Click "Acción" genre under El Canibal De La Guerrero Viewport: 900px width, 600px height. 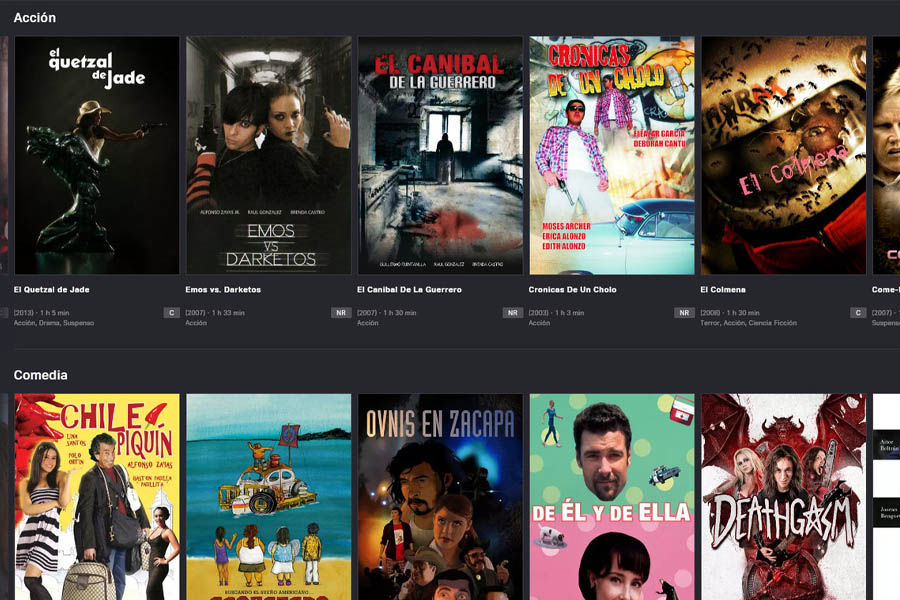click(x=367, y=323)
